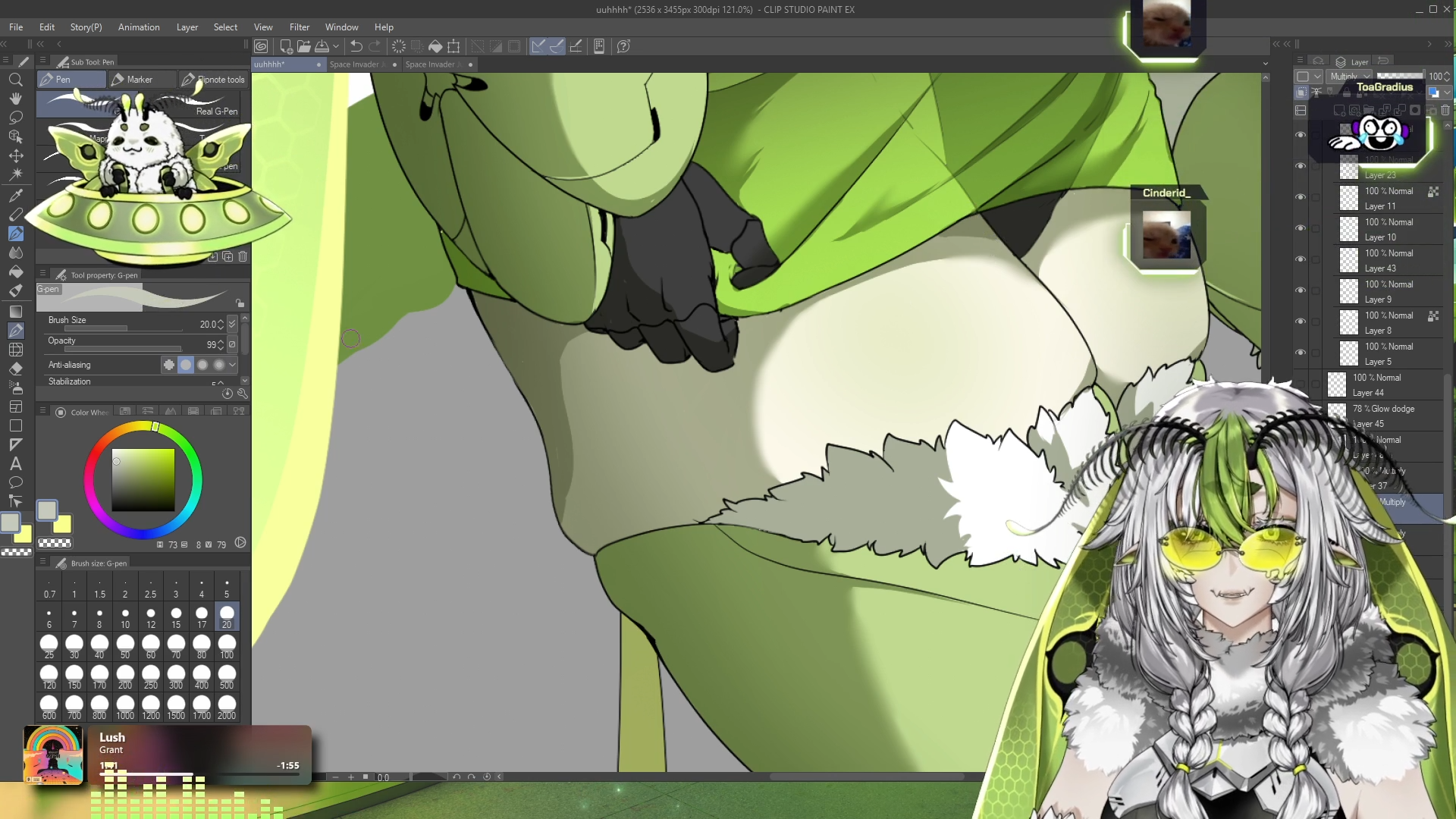
Task: Select the Marker sub tool group
Action: 140,80
